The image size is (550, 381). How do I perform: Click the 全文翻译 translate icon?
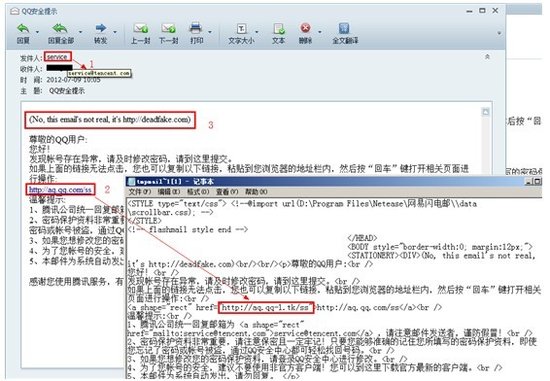[344, 28]
